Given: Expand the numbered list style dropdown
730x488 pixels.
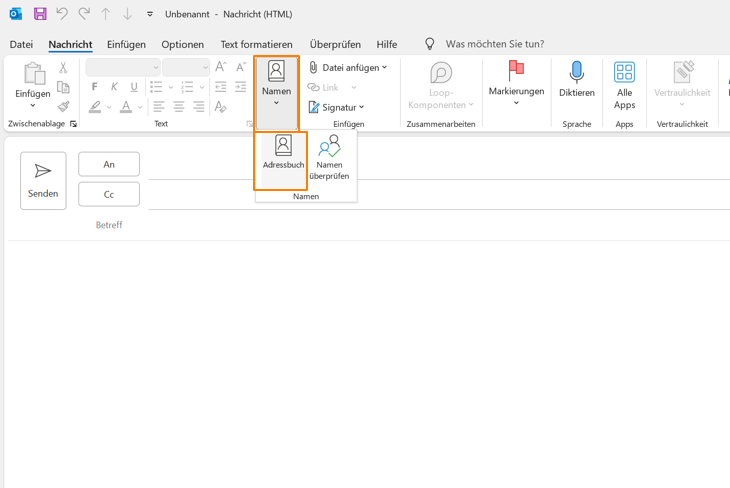Looking at the screenshot, I should [x=202, y=87].
